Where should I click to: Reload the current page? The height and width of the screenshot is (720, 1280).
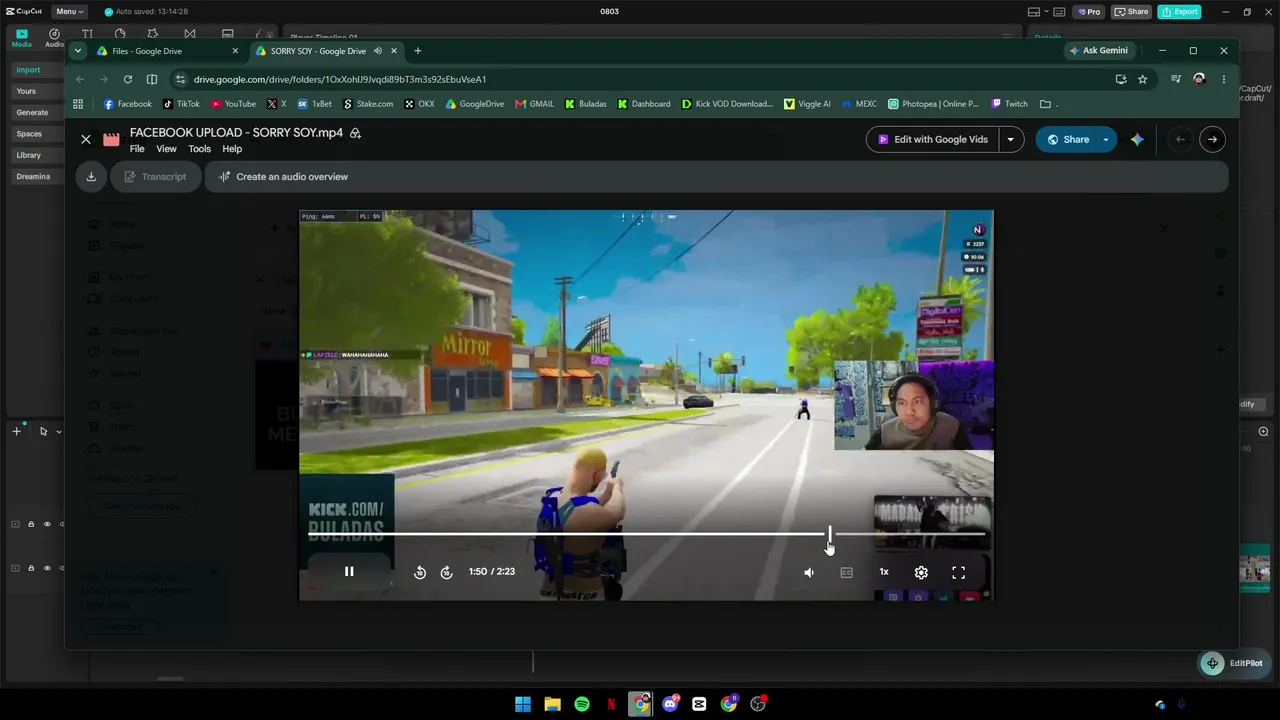tap(128, 79)
